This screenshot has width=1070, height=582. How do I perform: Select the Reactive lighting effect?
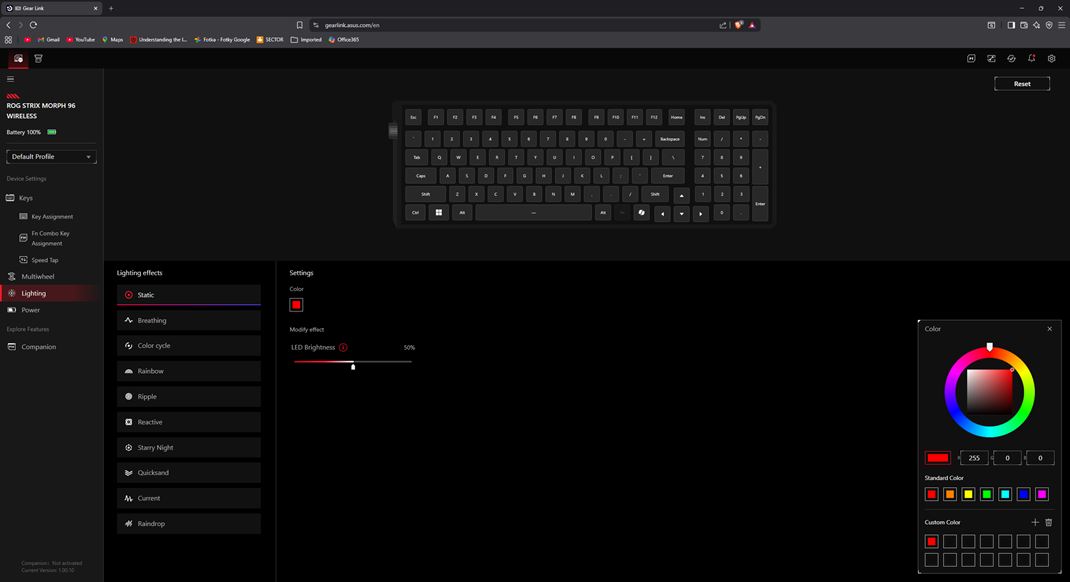pyautogui.click(x=188, y=422)
